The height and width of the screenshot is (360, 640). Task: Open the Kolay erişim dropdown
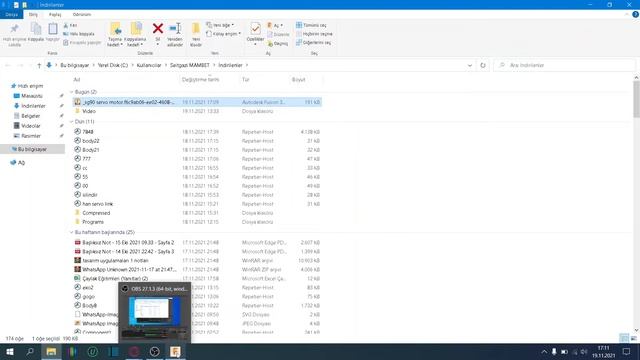223,34
